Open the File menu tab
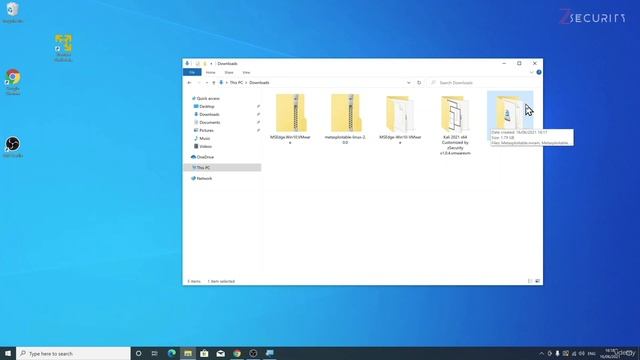 pos(192,72)
